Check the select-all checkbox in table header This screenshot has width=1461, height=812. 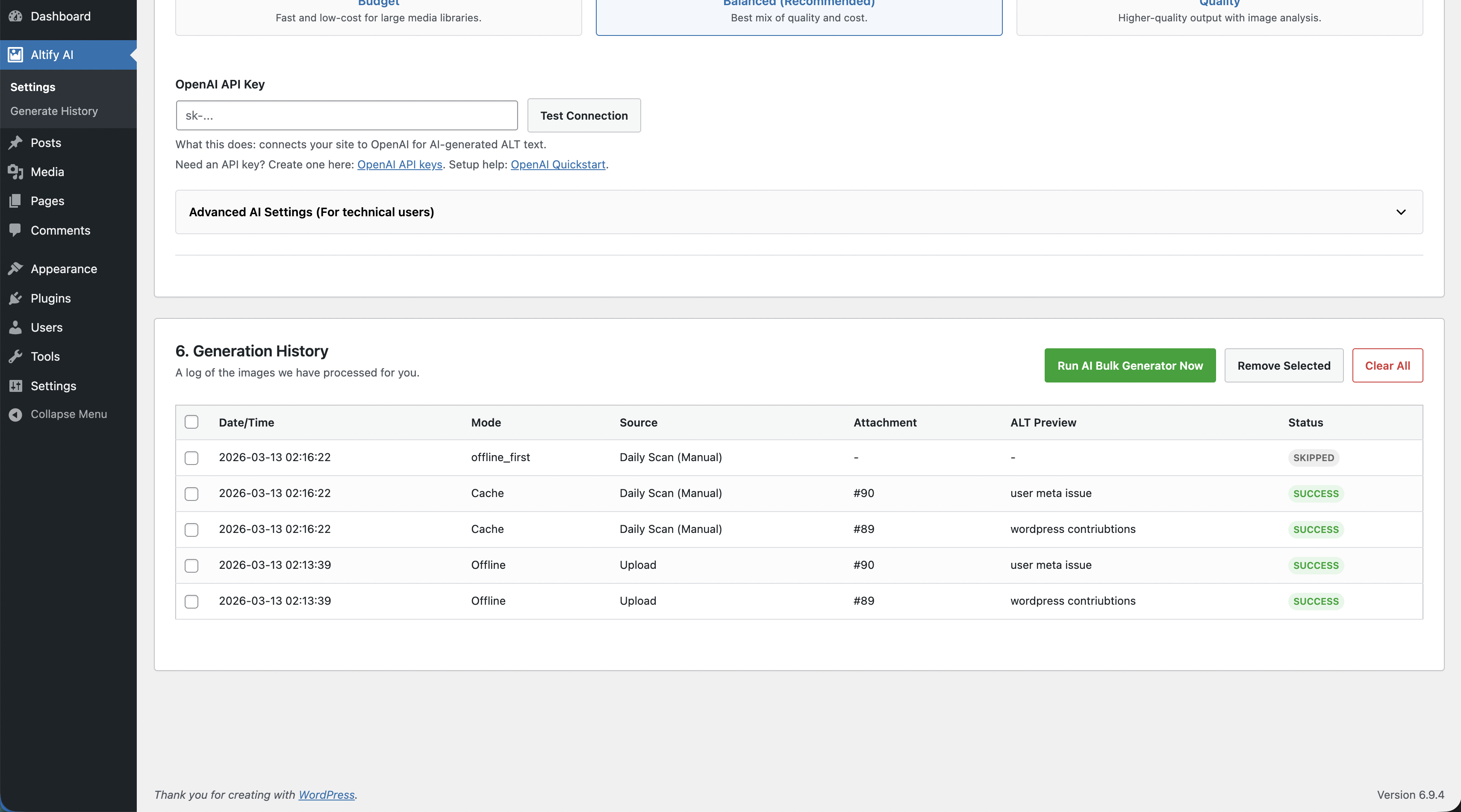(x=191, y=422)
